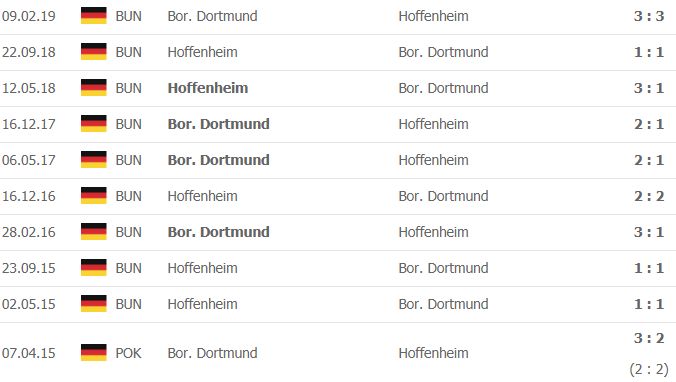Click the German flag in the 06.05.17 row

[x=94, y=160]
